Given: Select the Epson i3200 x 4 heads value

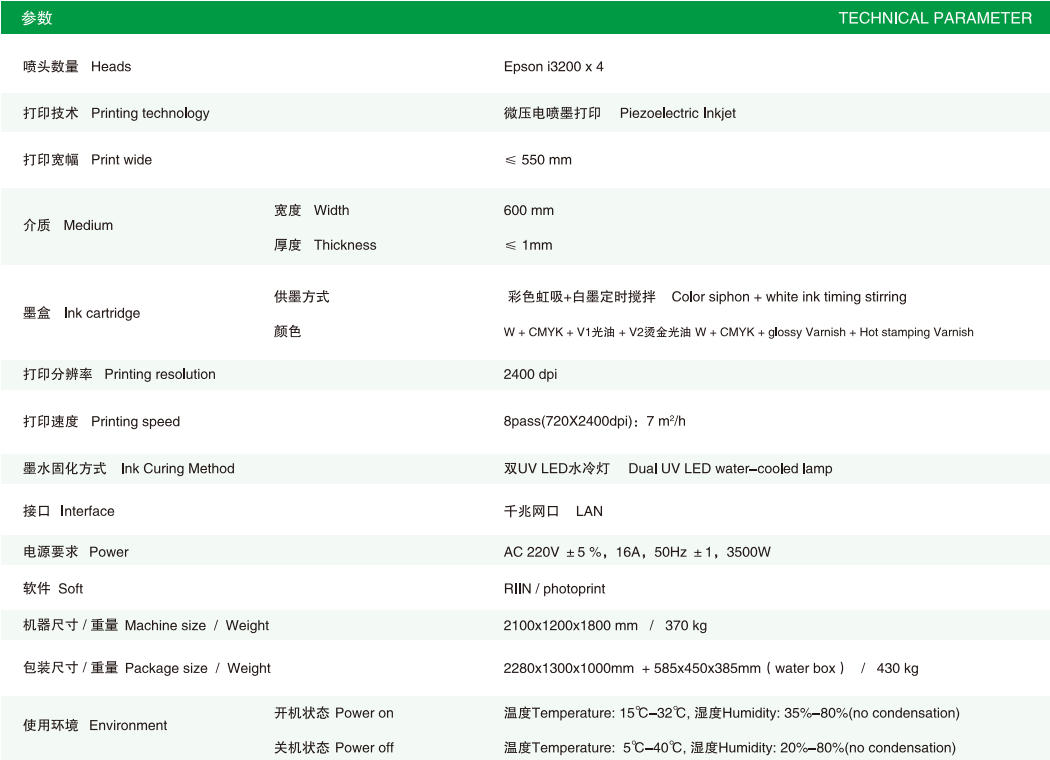Looking at the screenshot, I should tap(553, 67).
